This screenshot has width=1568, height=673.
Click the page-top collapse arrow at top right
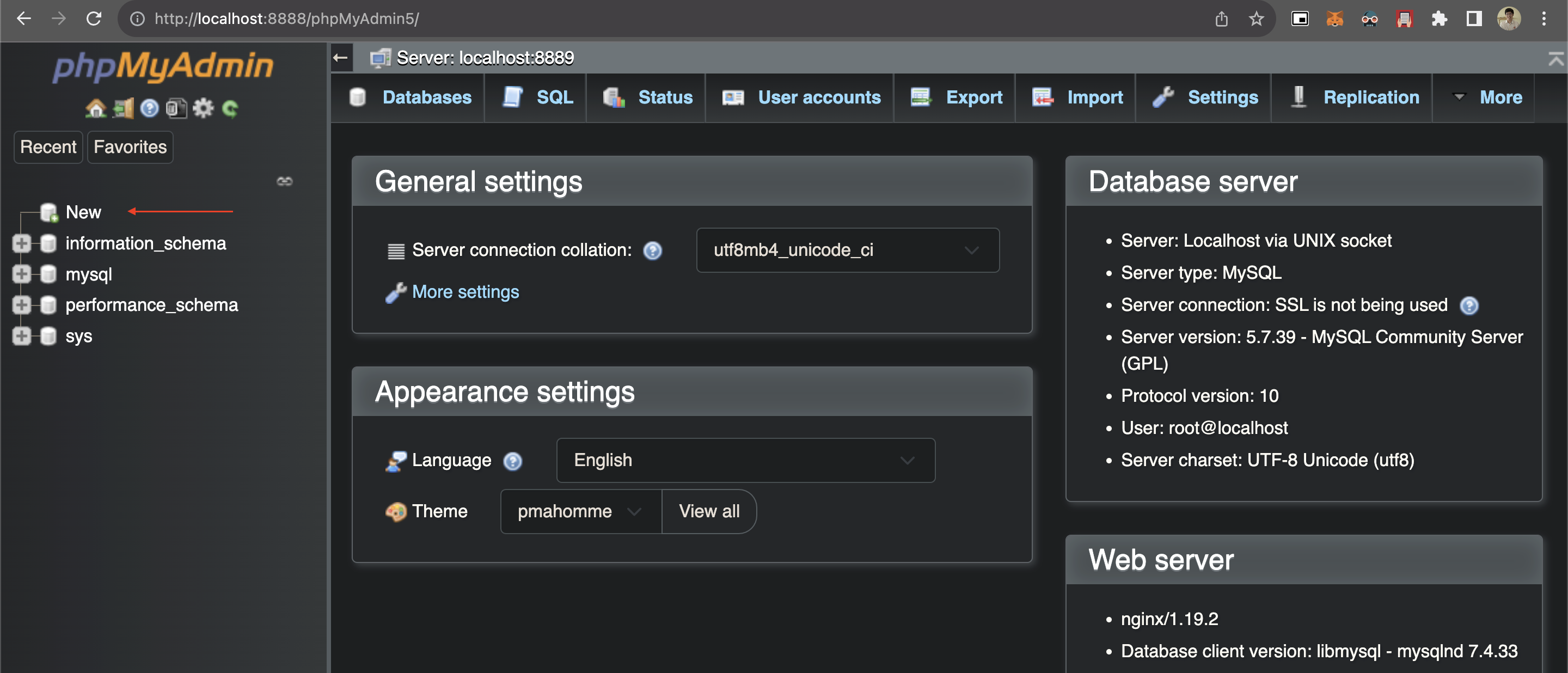pos(1556,58)
